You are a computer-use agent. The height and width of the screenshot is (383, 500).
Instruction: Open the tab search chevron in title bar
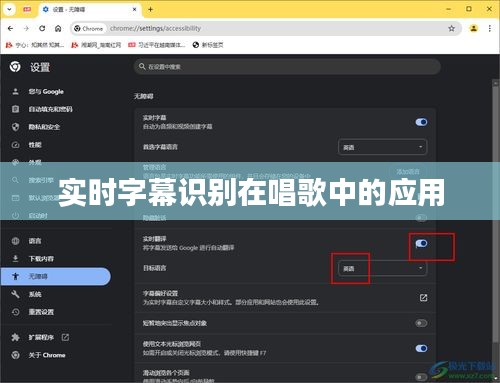point(9,9)
